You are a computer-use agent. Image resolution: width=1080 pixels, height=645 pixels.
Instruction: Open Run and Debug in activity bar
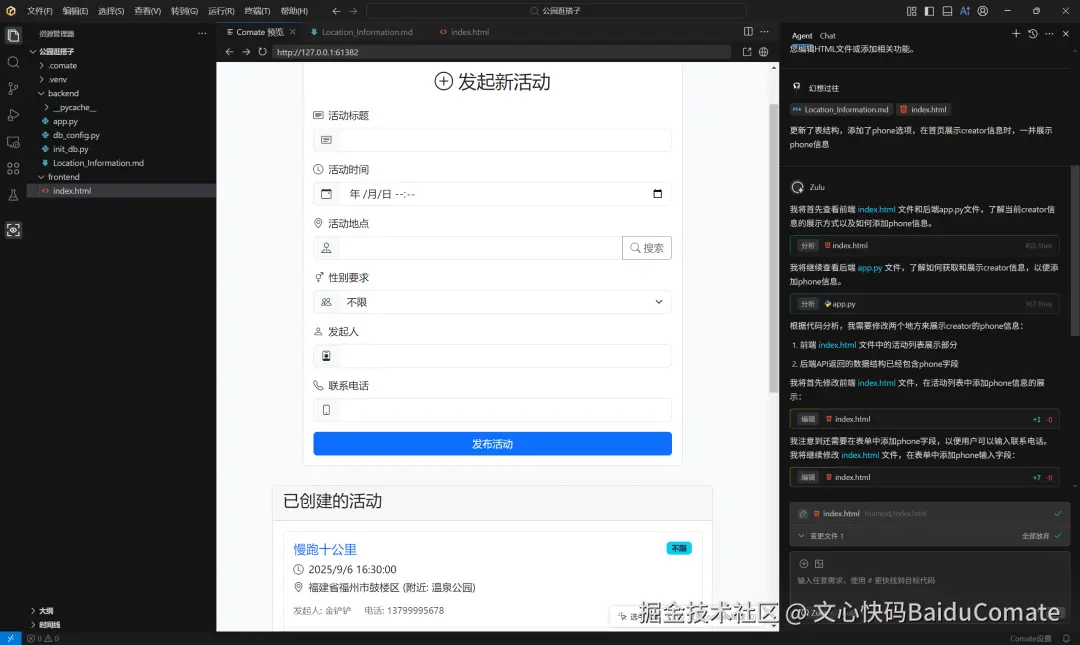[13, 115]
